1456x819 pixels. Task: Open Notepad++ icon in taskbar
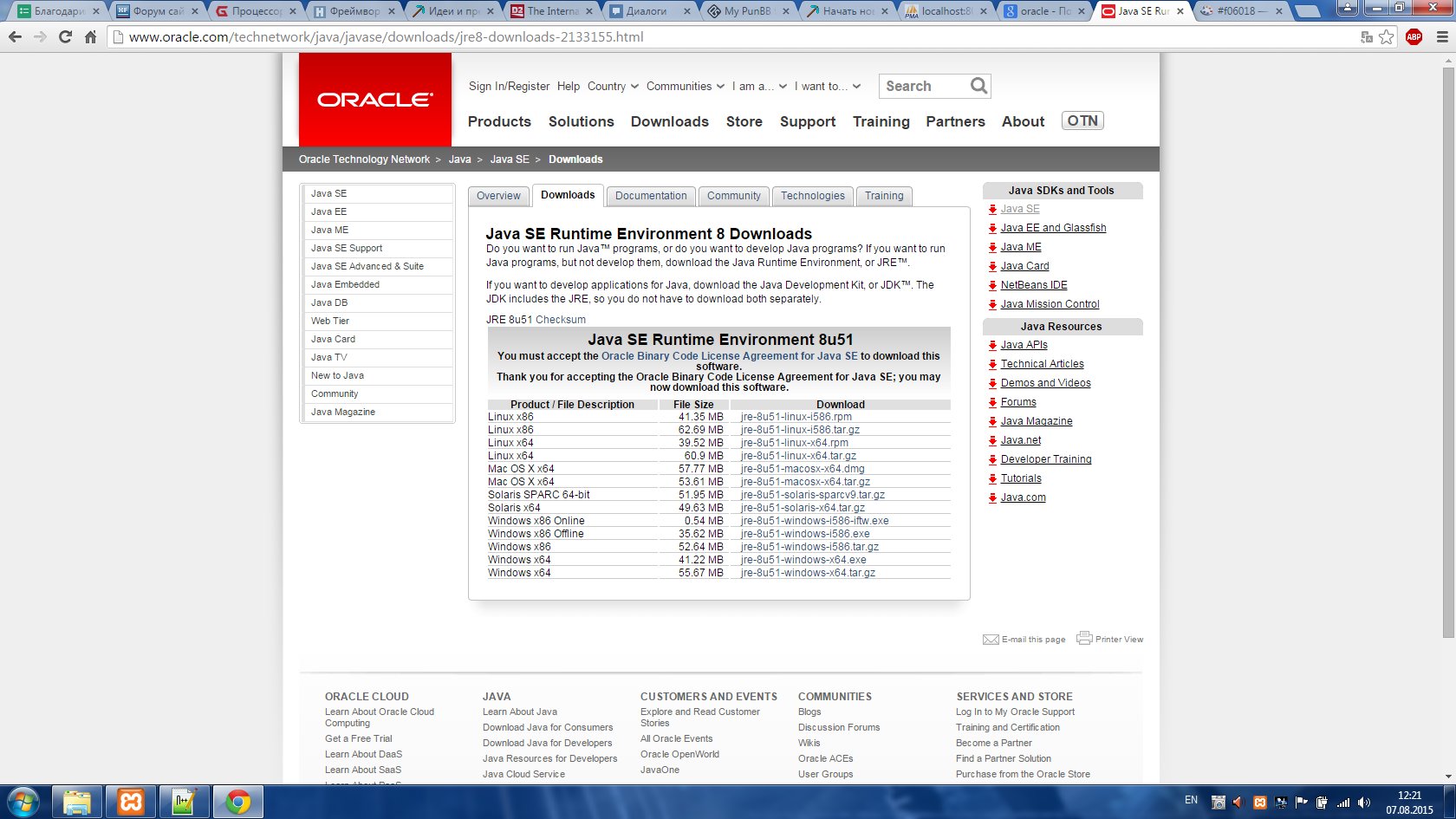pyautogui.click(x=184, y=803)
